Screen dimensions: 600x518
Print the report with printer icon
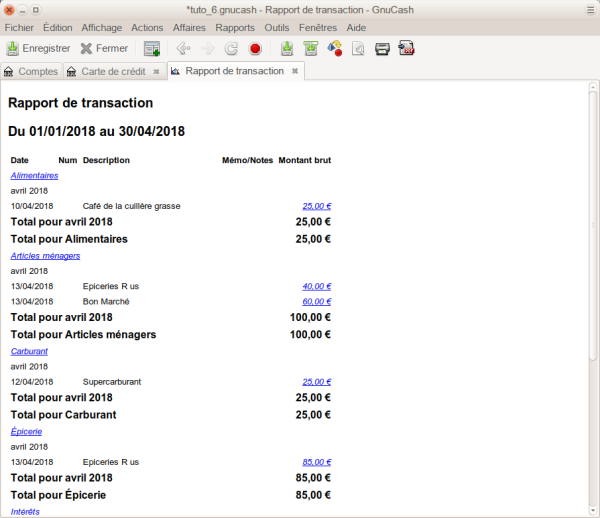coord(382,49)
